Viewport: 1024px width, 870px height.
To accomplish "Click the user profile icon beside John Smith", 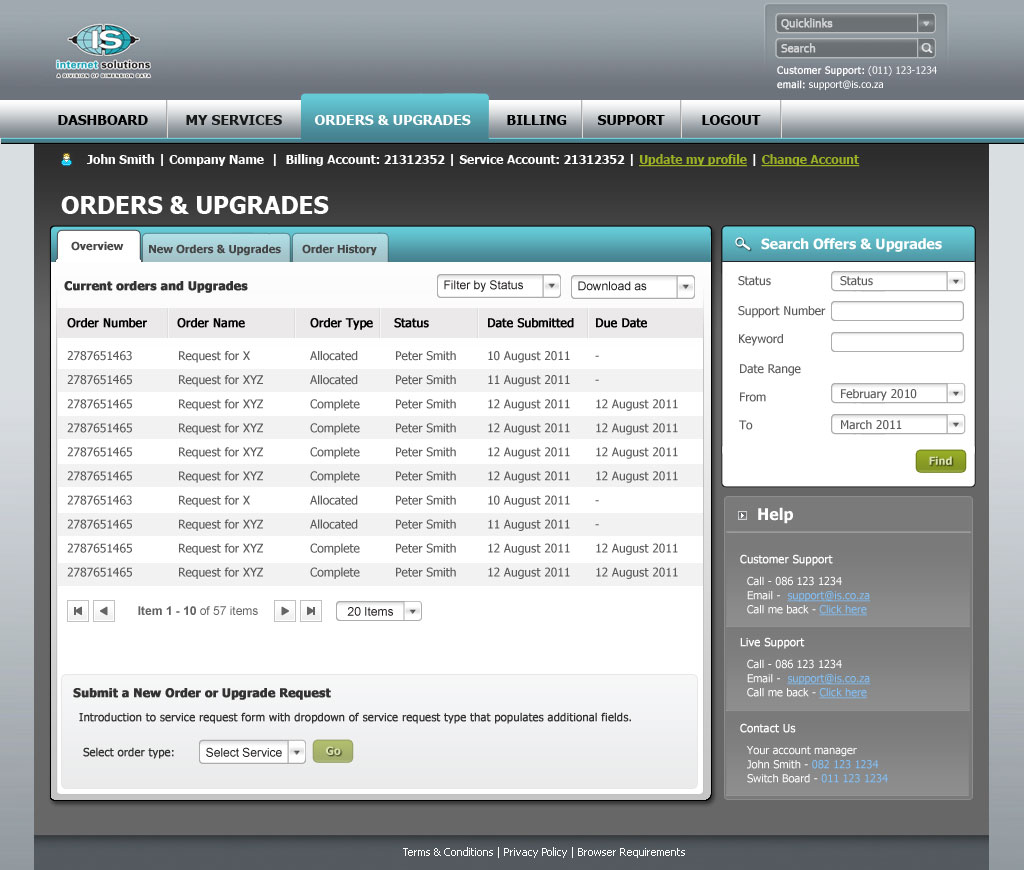I will pos(67,160).
